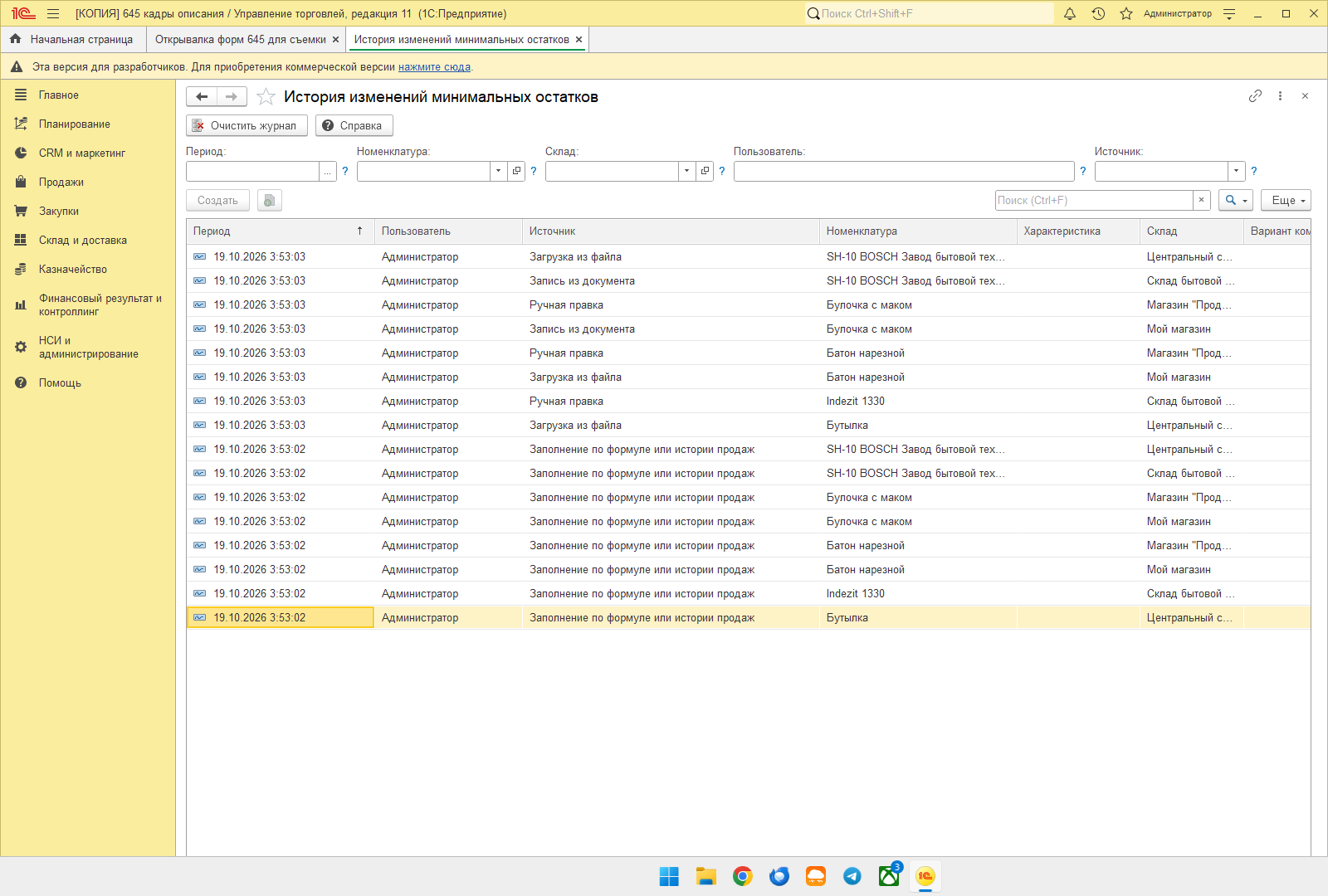Follow the нажмите сюда link
The image size is (1328, 896).
(434, 66)
